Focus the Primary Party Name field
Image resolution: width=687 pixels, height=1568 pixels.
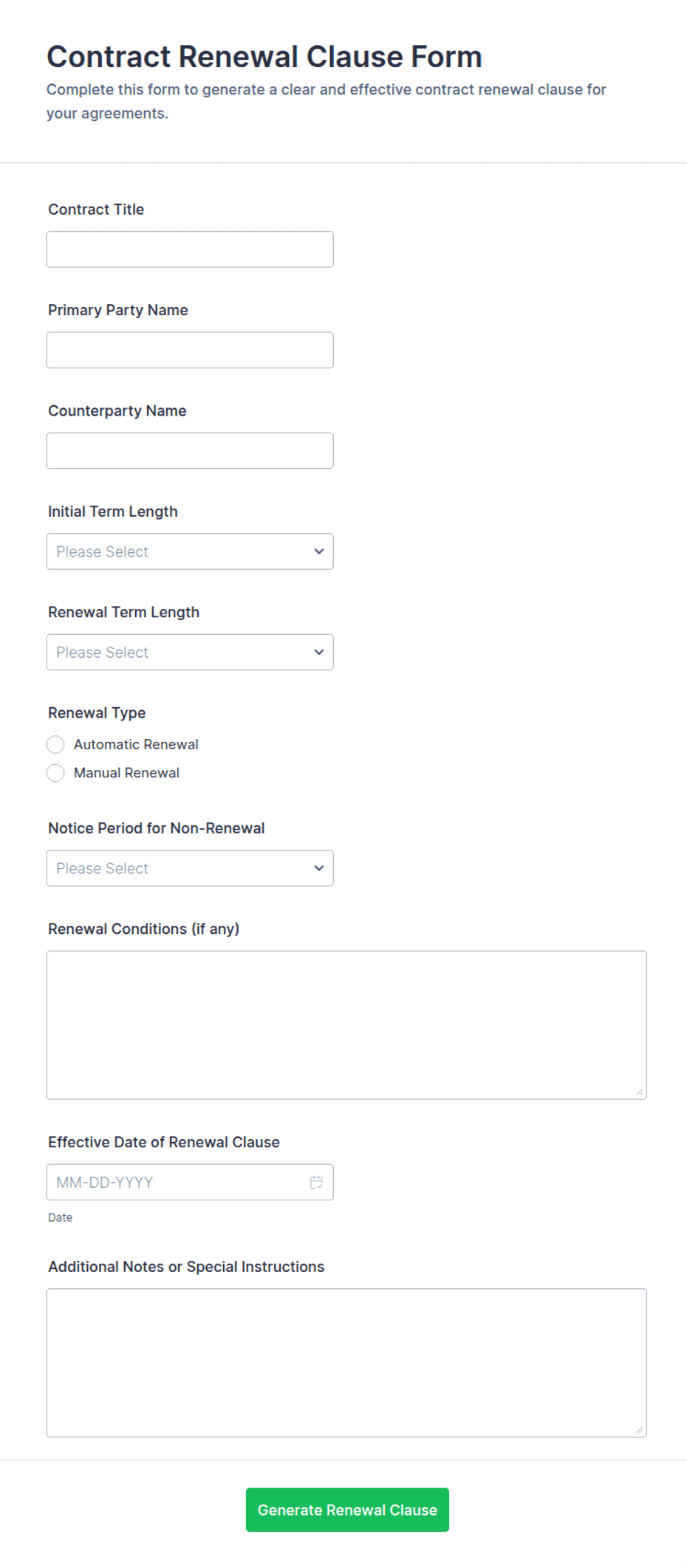(190, 350)
